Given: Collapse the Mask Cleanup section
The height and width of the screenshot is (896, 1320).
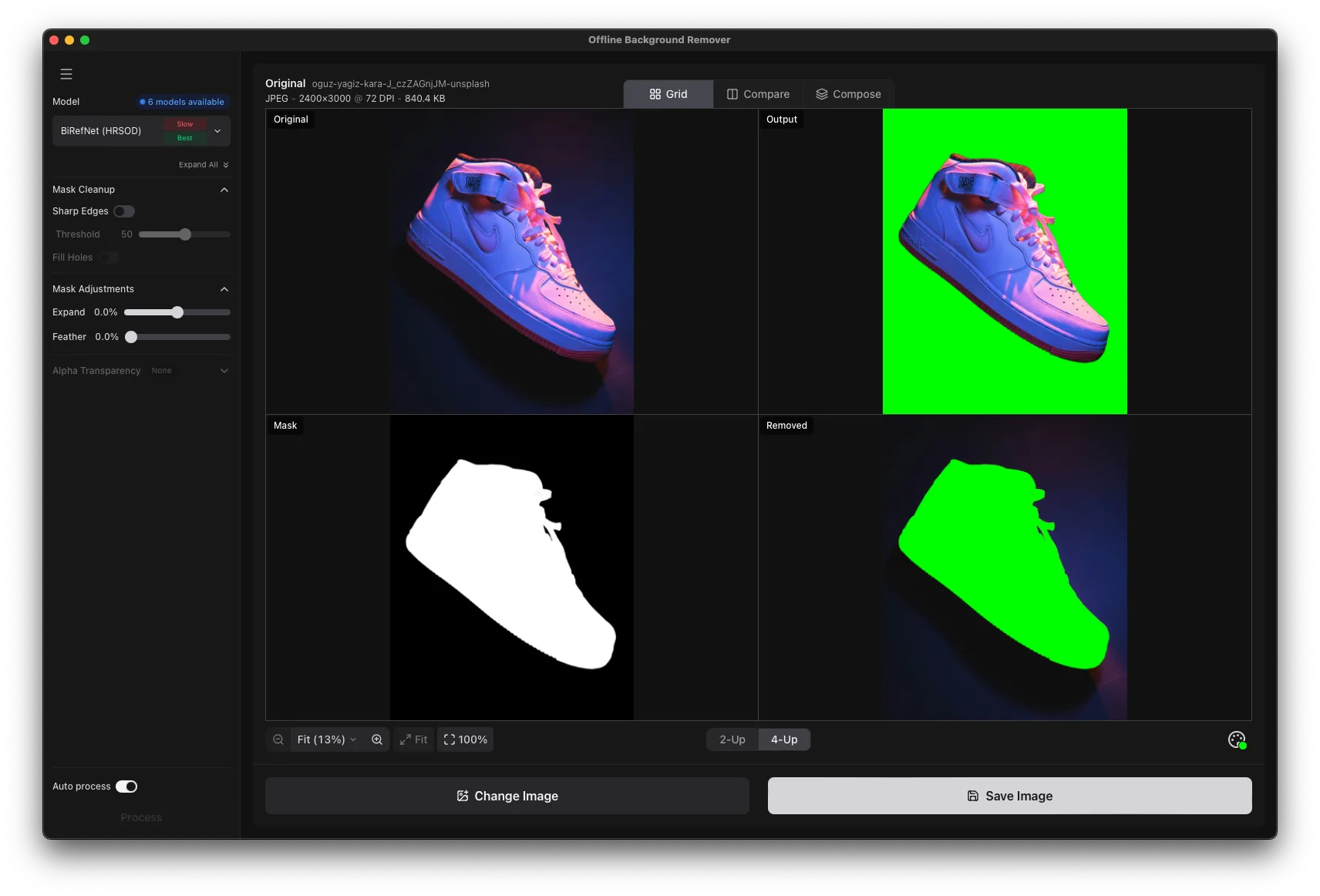Looking at the screenshot, I should (224, 190).
